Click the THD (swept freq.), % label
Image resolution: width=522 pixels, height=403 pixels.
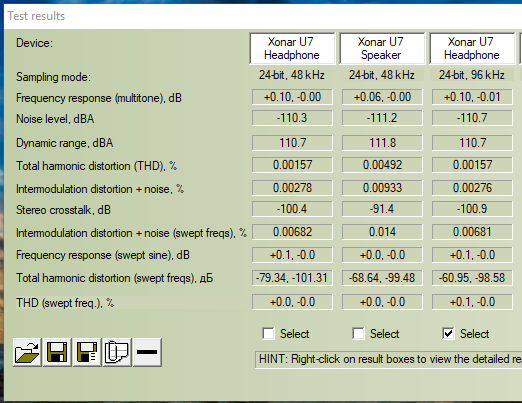[65, 303]
